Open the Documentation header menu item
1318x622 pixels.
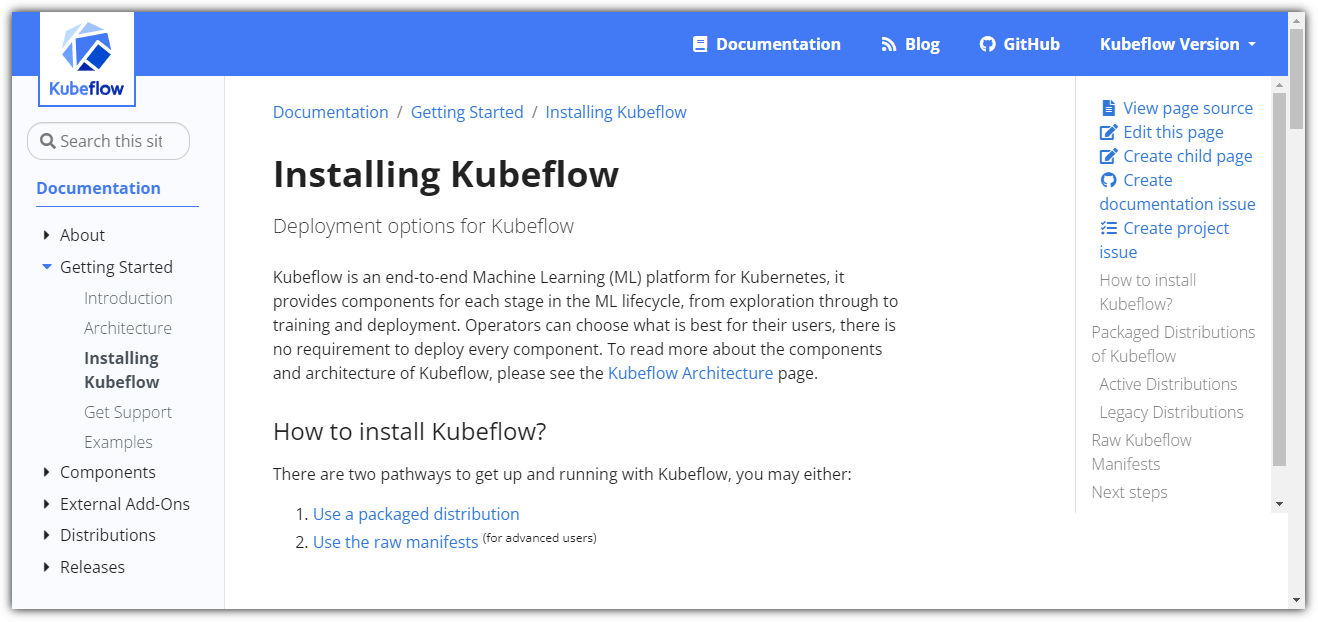(x=766, y=44)
